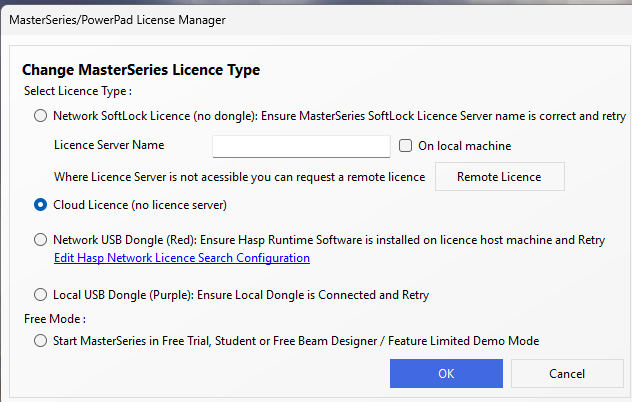Confirm with the OK button

pos(445,373)
